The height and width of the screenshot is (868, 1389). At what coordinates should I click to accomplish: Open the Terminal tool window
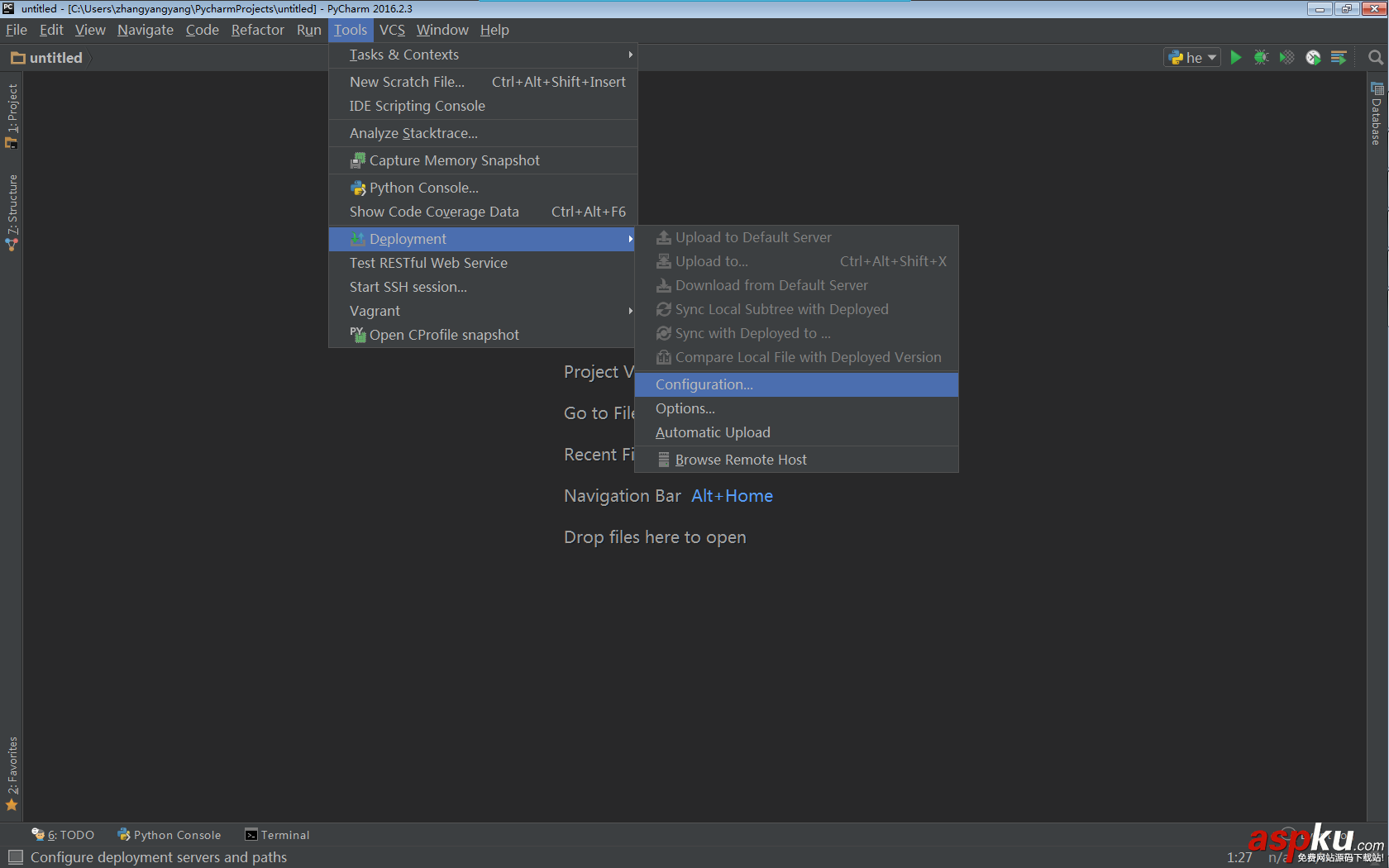pos(277,835)
